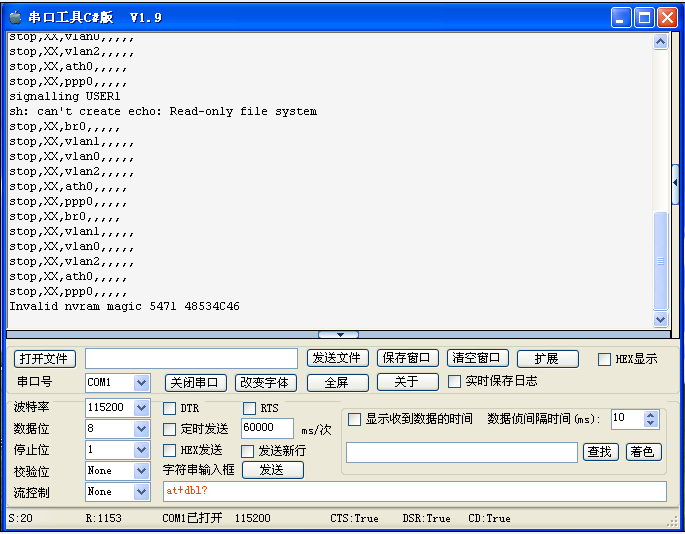Enable 定时发送 timed send checkbox

[x=169, y=429]
